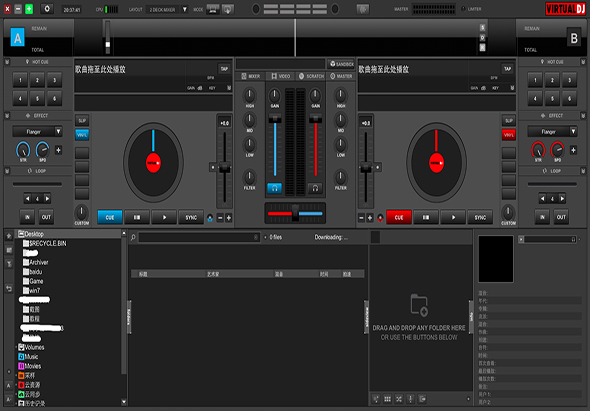Select the laptop mode icon next to MODE
Viewport: 590px width, 411px height.
click(x=213, y=9)
